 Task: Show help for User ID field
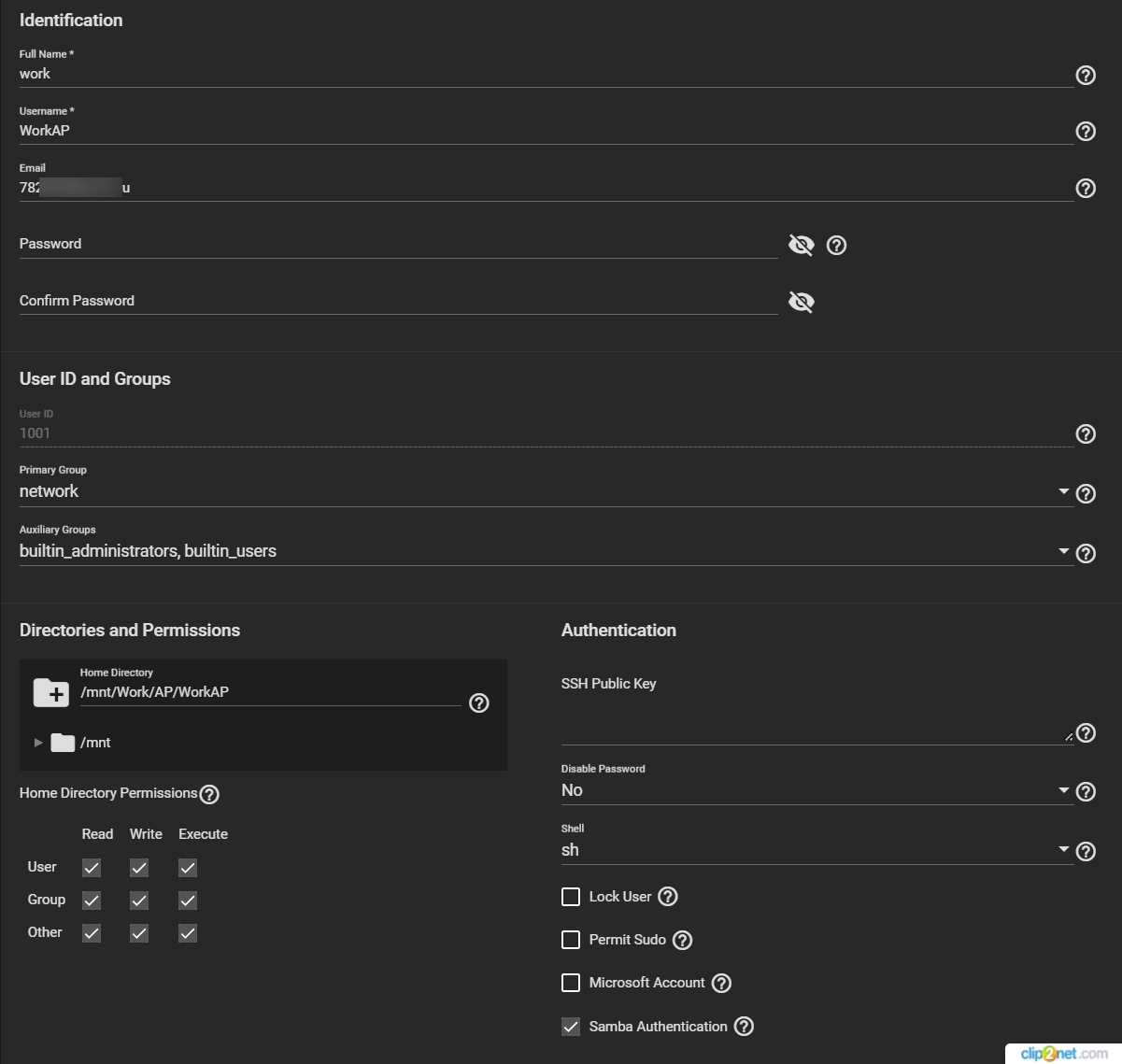(x=1086, y=433)
